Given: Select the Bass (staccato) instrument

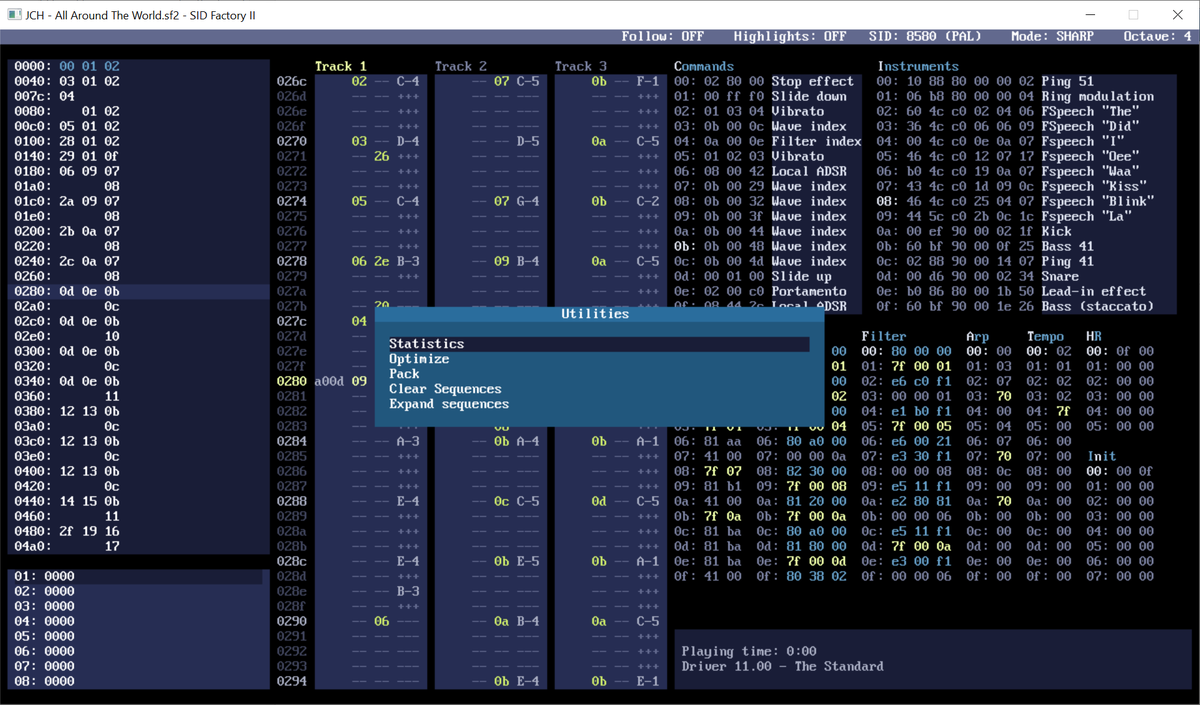Looking at the screenshot, I should (x=1026, y=306).
